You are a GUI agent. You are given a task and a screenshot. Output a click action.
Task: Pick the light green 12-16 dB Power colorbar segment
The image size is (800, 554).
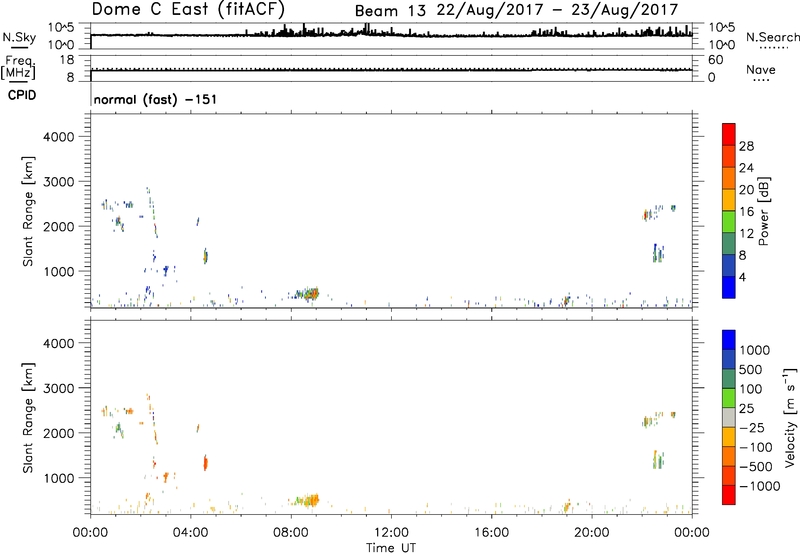(729, 222)
